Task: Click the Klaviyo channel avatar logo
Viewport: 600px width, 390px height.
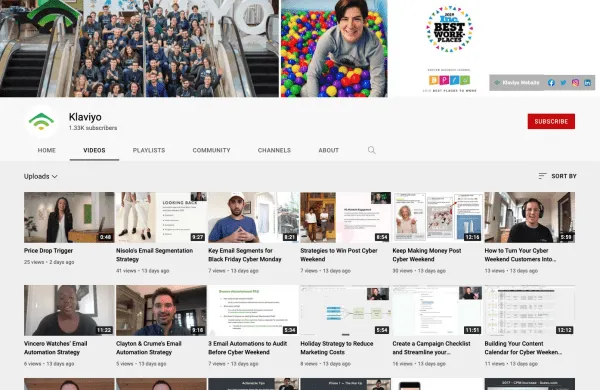Action: [x=42, y=121]
